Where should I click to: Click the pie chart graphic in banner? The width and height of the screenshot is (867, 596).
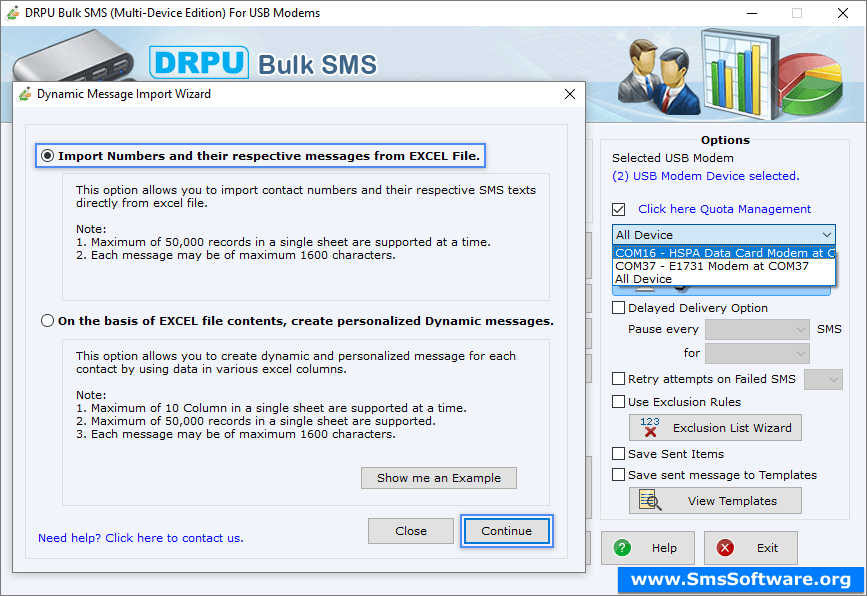click(x=812, y=83)
